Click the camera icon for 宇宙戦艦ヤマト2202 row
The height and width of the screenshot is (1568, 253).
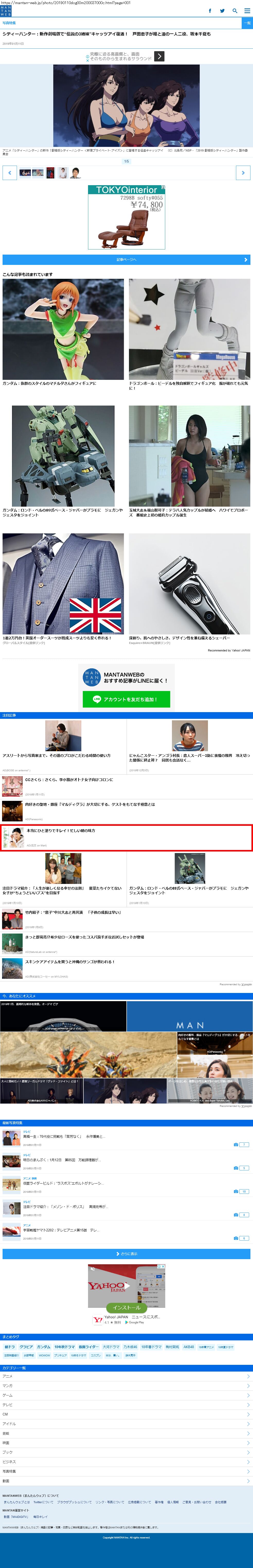236,1238
